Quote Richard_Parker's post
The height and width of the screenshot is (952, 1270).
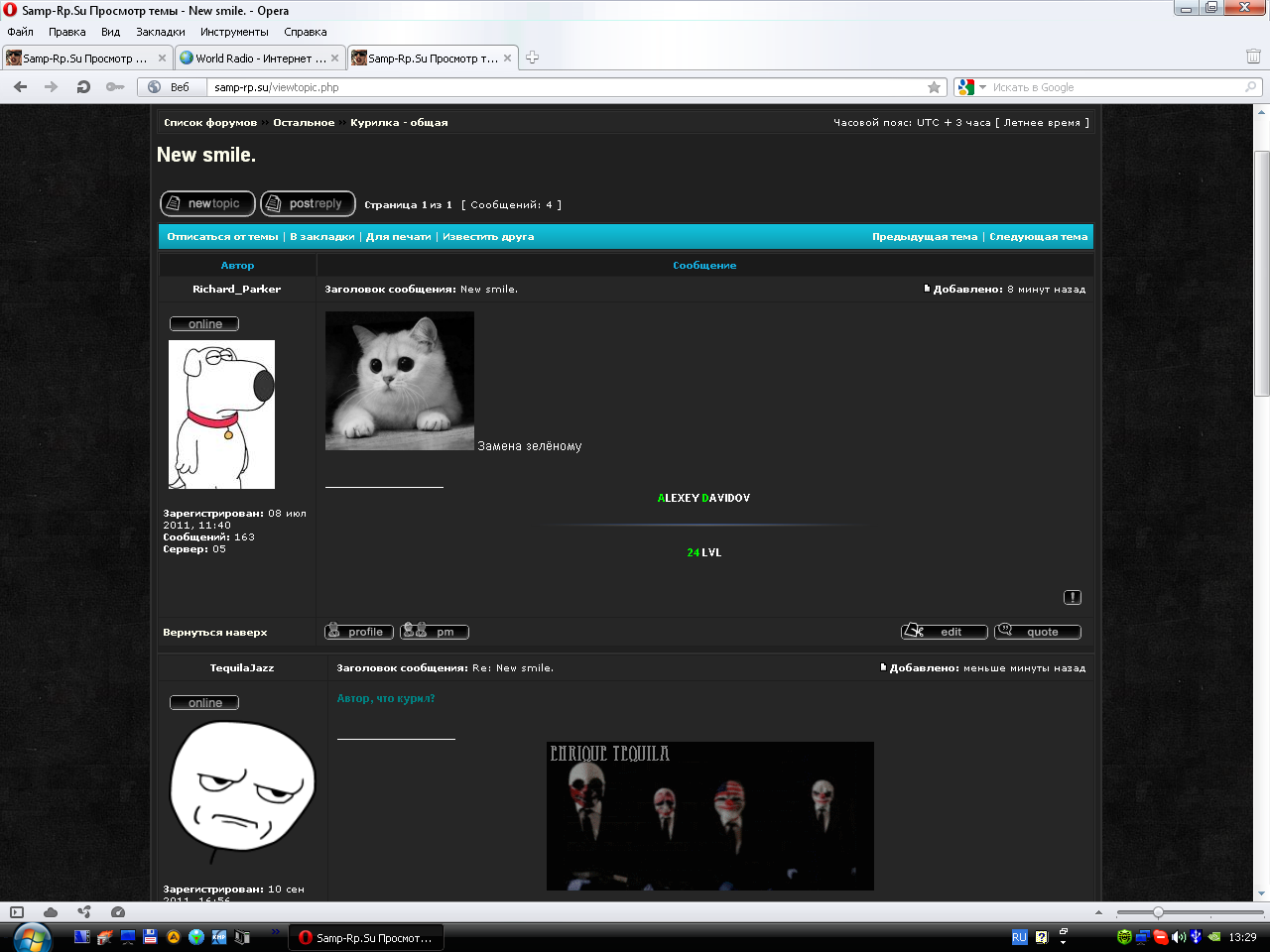(x=1038, y=632)
